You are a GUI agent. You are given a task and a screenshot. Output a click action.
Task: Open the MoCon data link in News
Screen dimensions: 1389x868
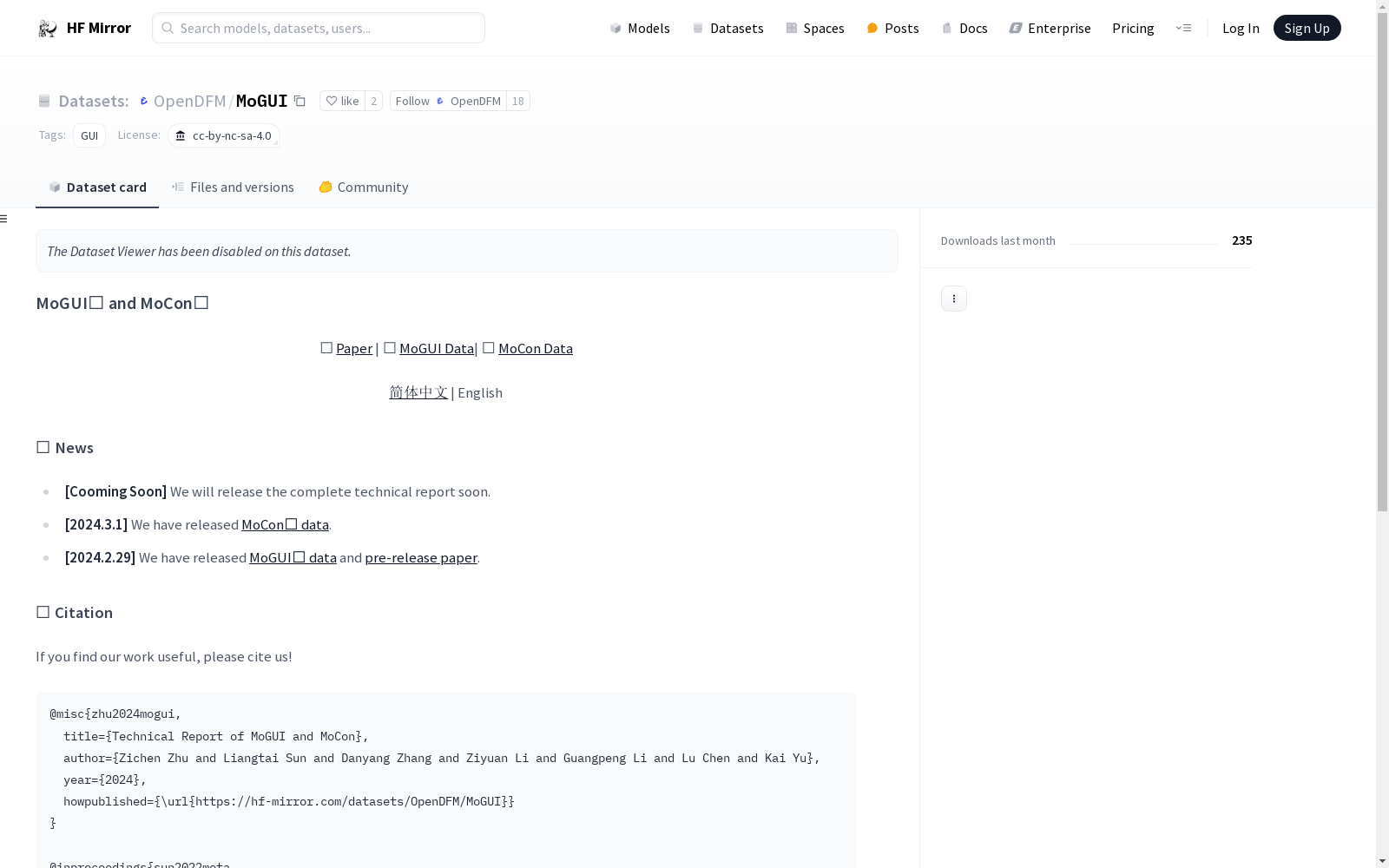[x=285, y=524]
